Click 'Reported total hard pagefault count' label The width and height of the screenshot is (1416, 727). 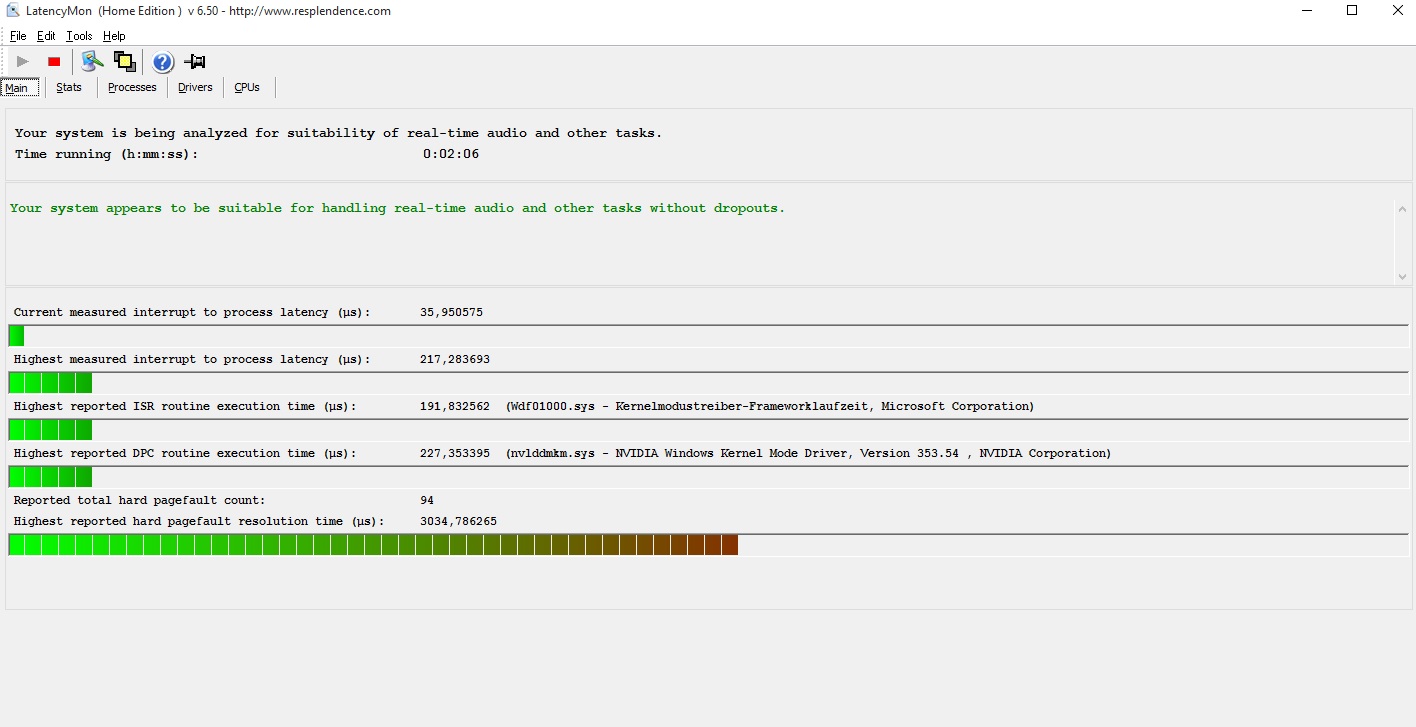click(x=140, y=501)
